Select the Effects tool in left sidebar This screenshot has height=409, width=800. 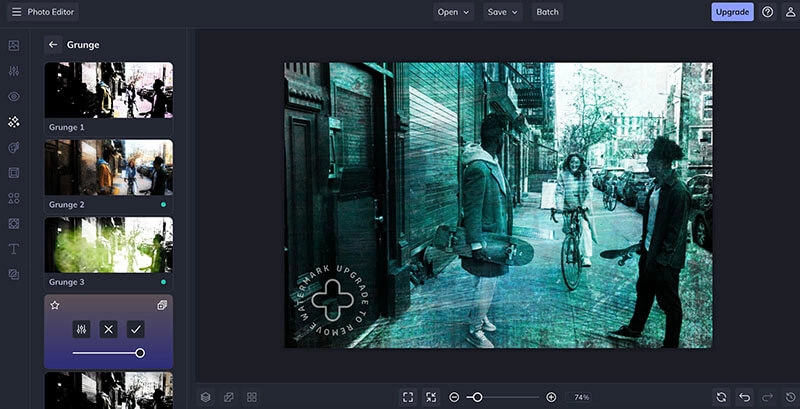[x=14, y=122]
